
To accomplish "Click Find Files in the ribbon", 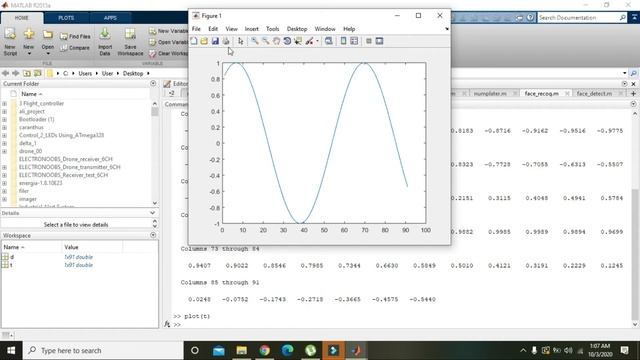I will tap(76, 36).
